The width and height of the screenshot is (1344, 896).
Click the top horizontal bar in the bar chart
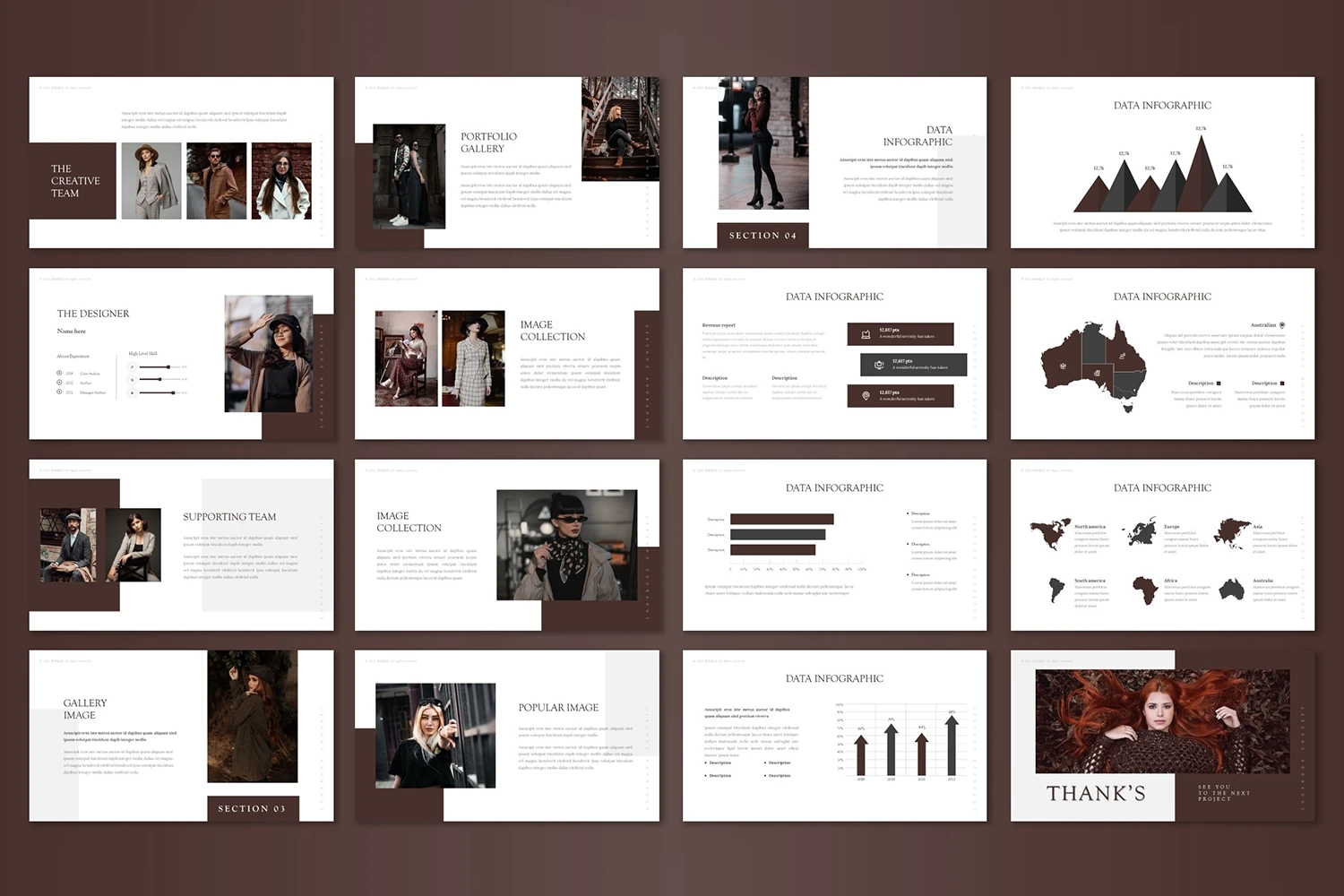[781, 519]
